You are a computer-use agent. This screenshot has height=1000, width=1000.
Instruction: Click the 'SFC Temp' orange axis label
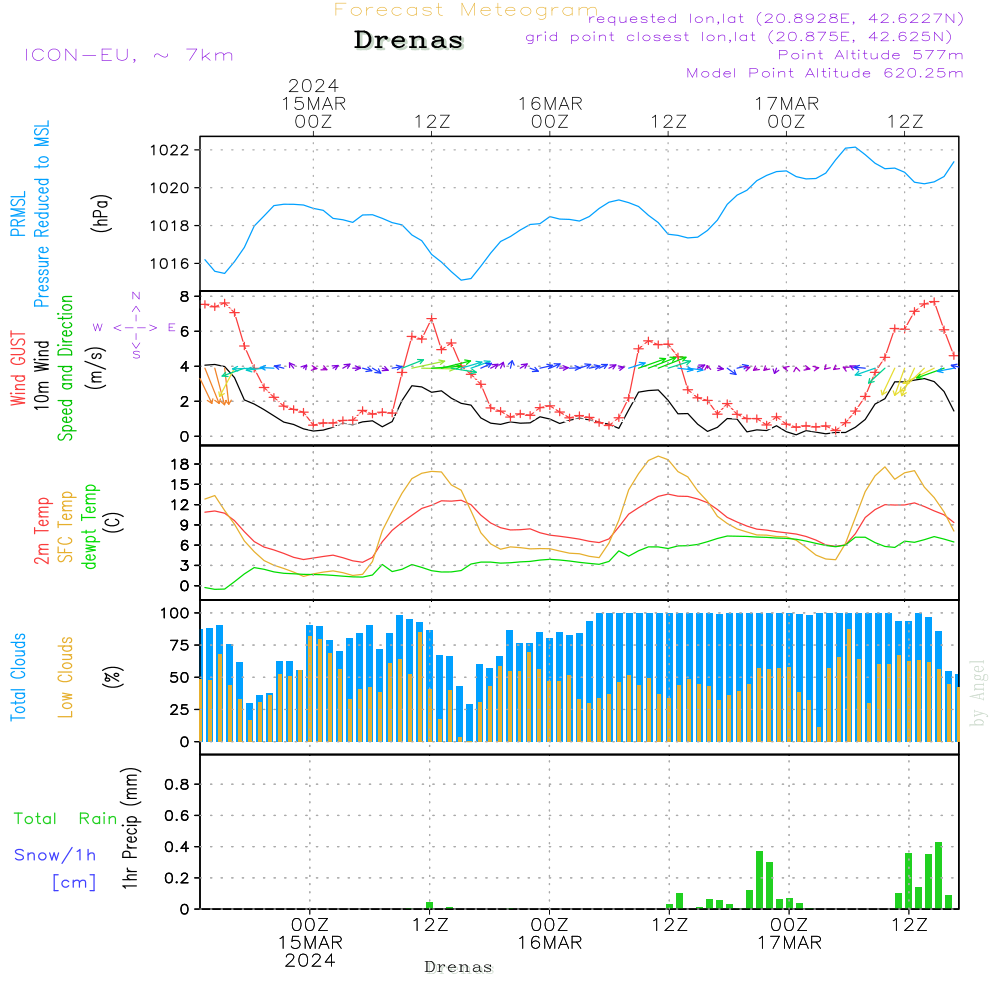click(x=65, y=527)
